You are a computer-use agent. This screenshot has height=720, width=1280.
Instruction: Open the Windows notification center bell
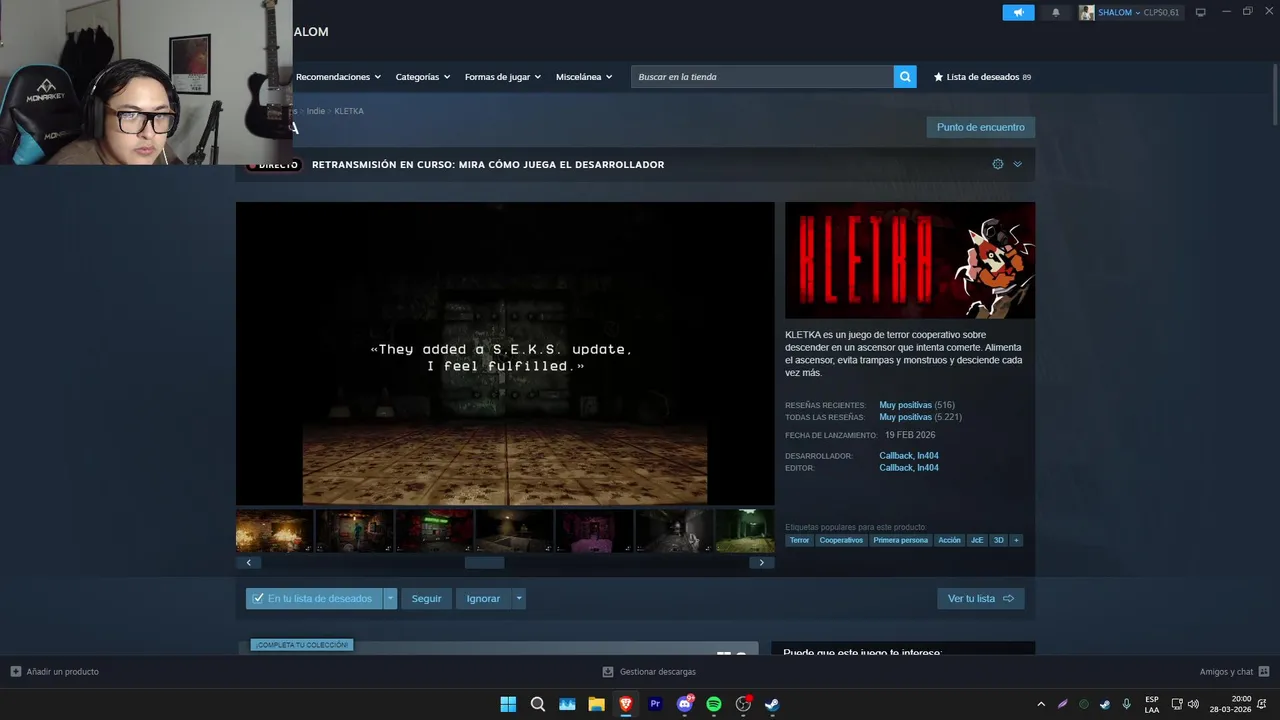[1264, 704]
